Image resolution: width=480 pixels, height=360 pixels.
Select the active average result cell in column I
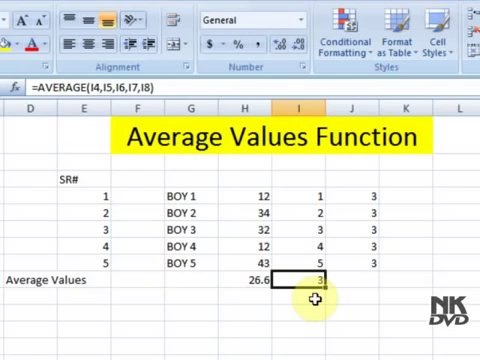(299, 279)
